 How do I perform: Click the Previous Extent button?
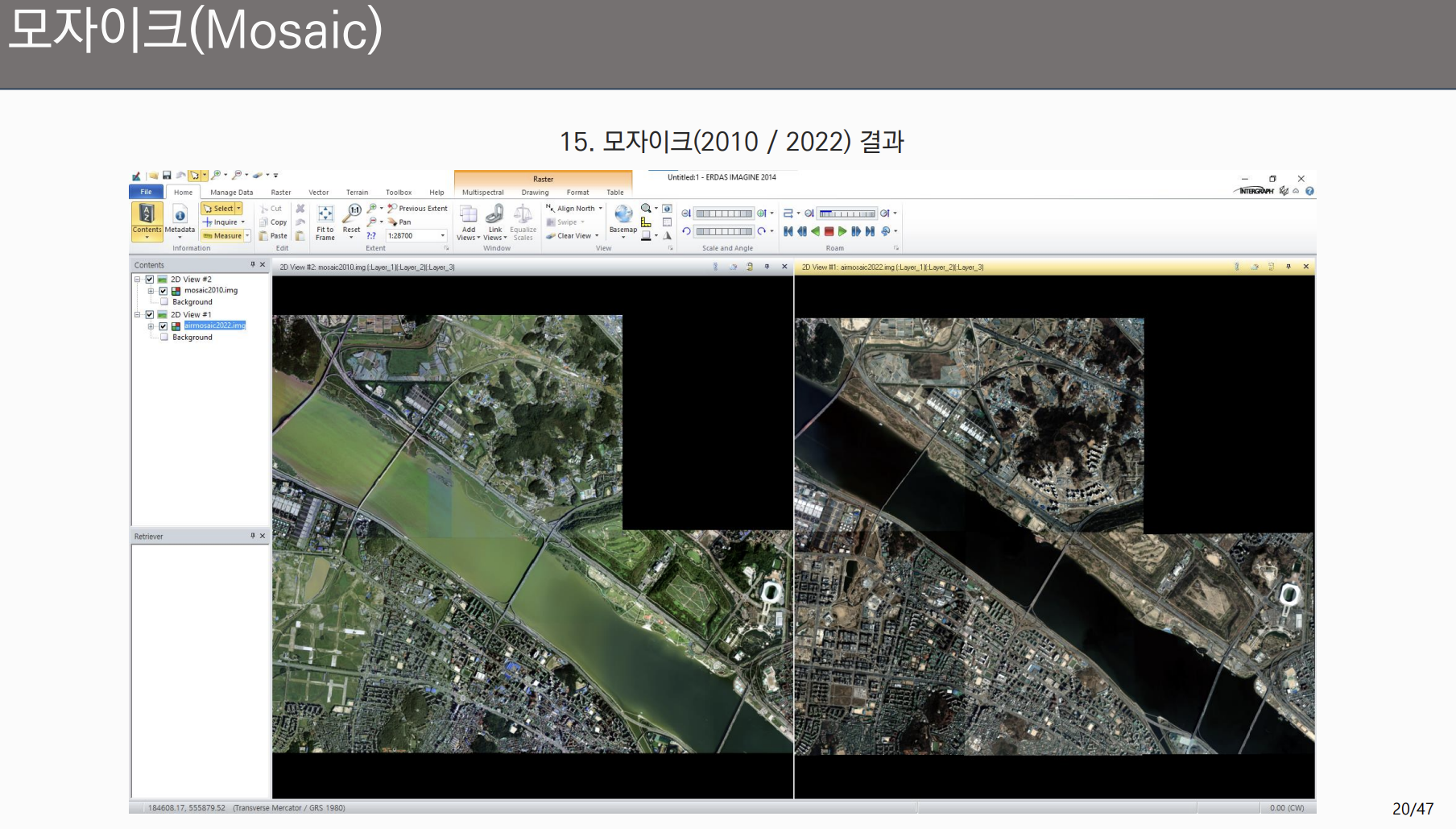pos(417,209)
